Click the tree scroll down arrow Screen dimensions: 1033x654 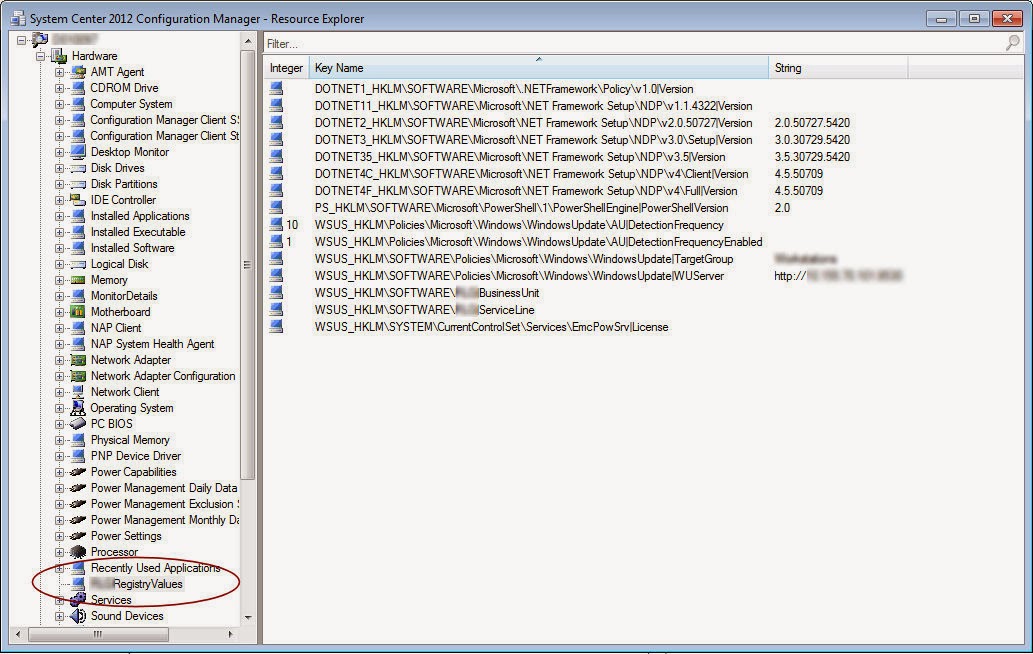point(248,618)
